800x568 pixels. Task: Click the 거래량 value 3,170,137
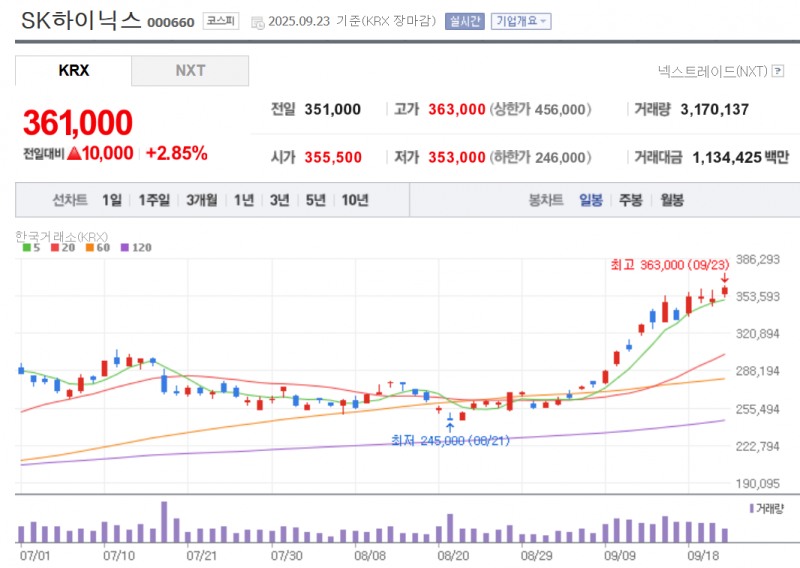tap(714, 109)
